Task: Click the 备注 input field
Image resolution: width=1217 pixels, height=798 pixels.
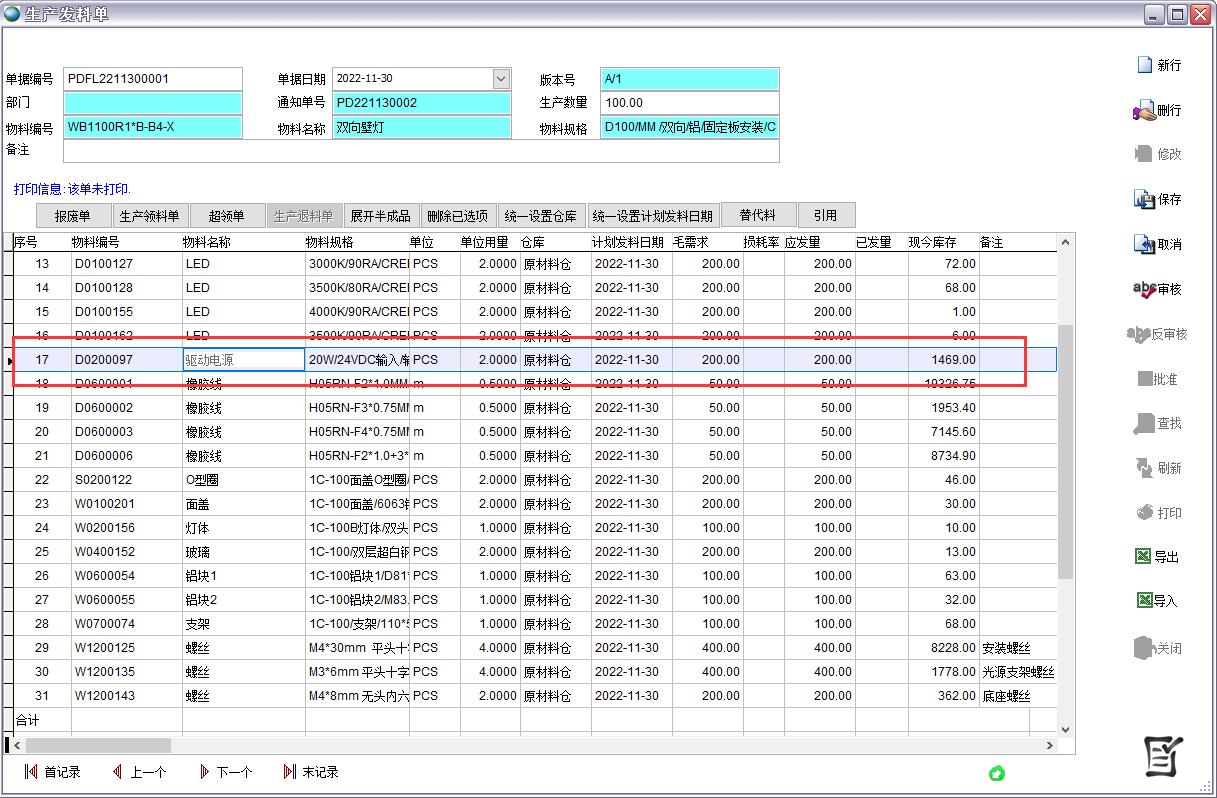Action: 420,151
